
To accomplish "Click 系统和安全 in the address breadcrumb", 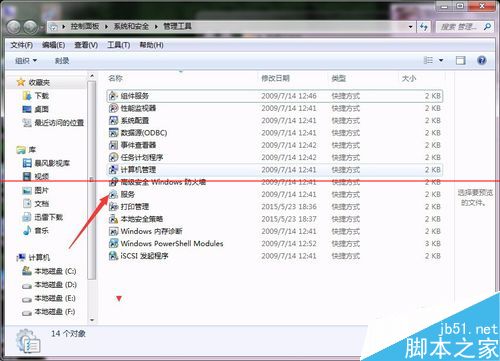I will coord(131,26).
